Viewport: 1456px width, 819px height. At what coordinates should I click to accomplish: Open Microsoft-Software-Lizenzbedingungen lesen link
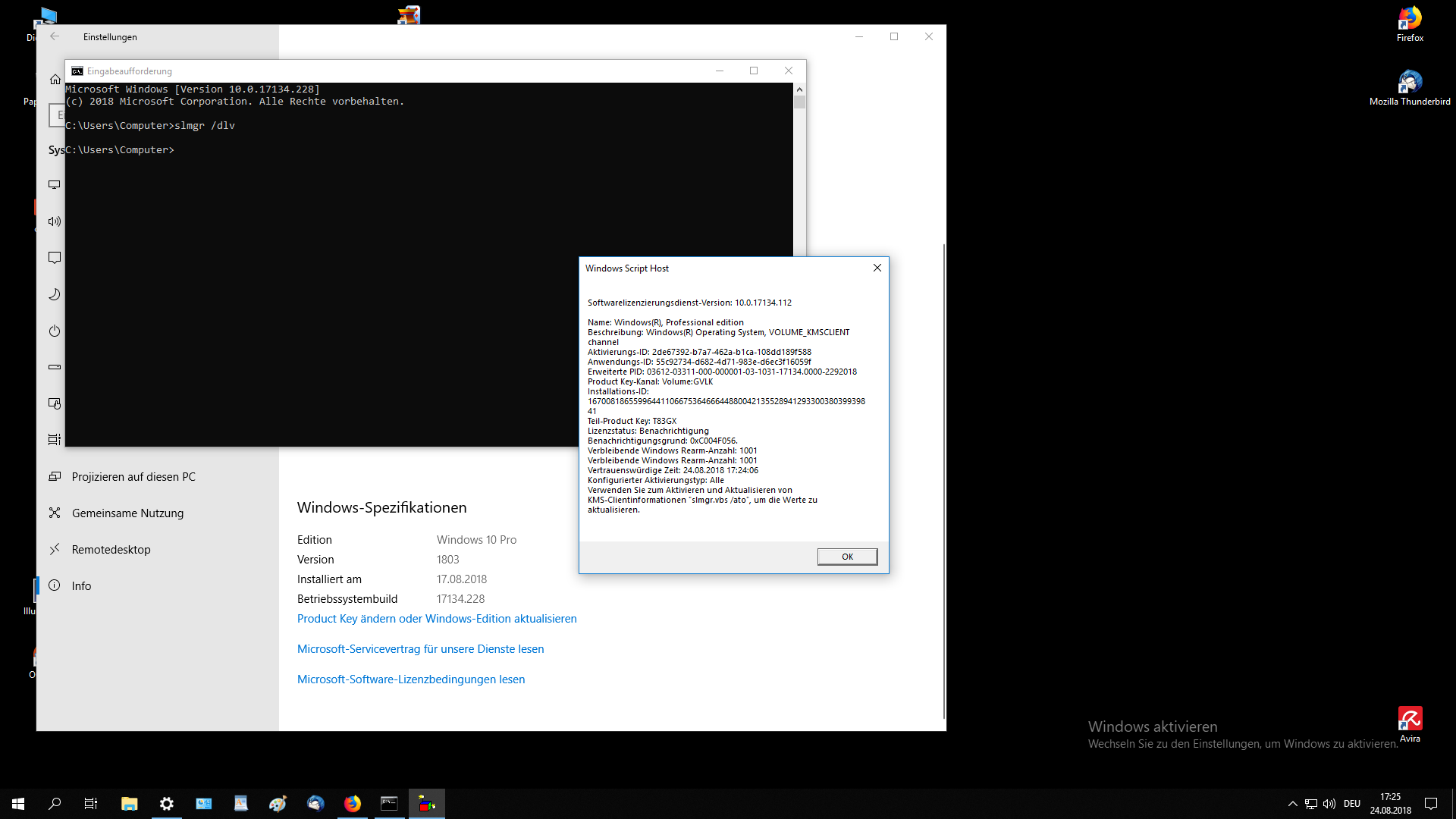(410, 679)
